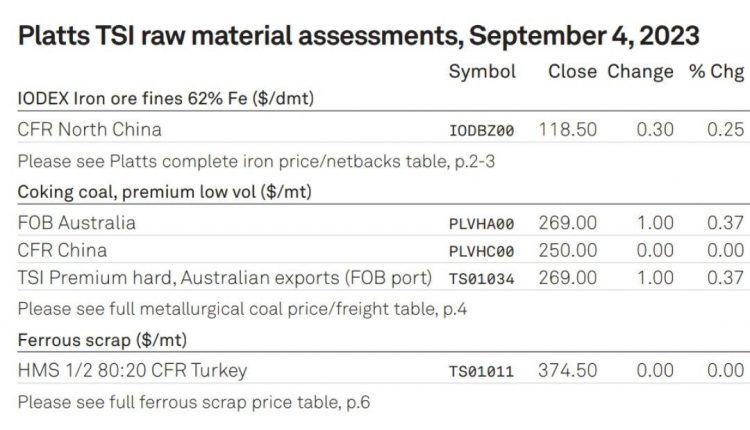The height and width of the screenshot is (430, 750).
Task: Click the metallurgical coal price/freight table note
Action: [242, 309]
